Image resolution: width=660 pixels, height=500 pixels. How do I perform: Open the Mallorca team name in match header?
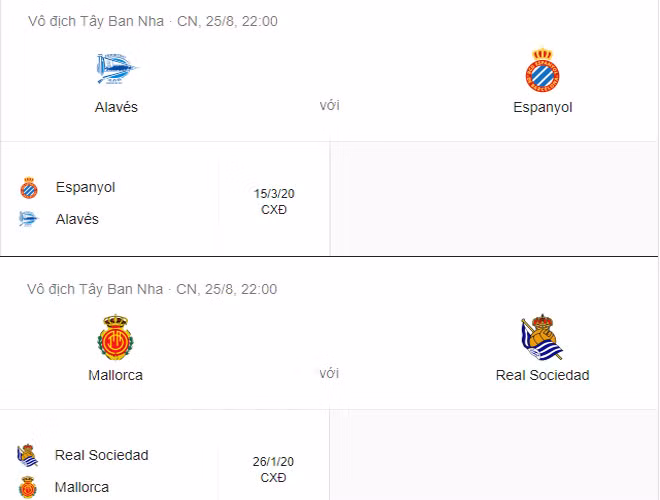pos(116,375)
